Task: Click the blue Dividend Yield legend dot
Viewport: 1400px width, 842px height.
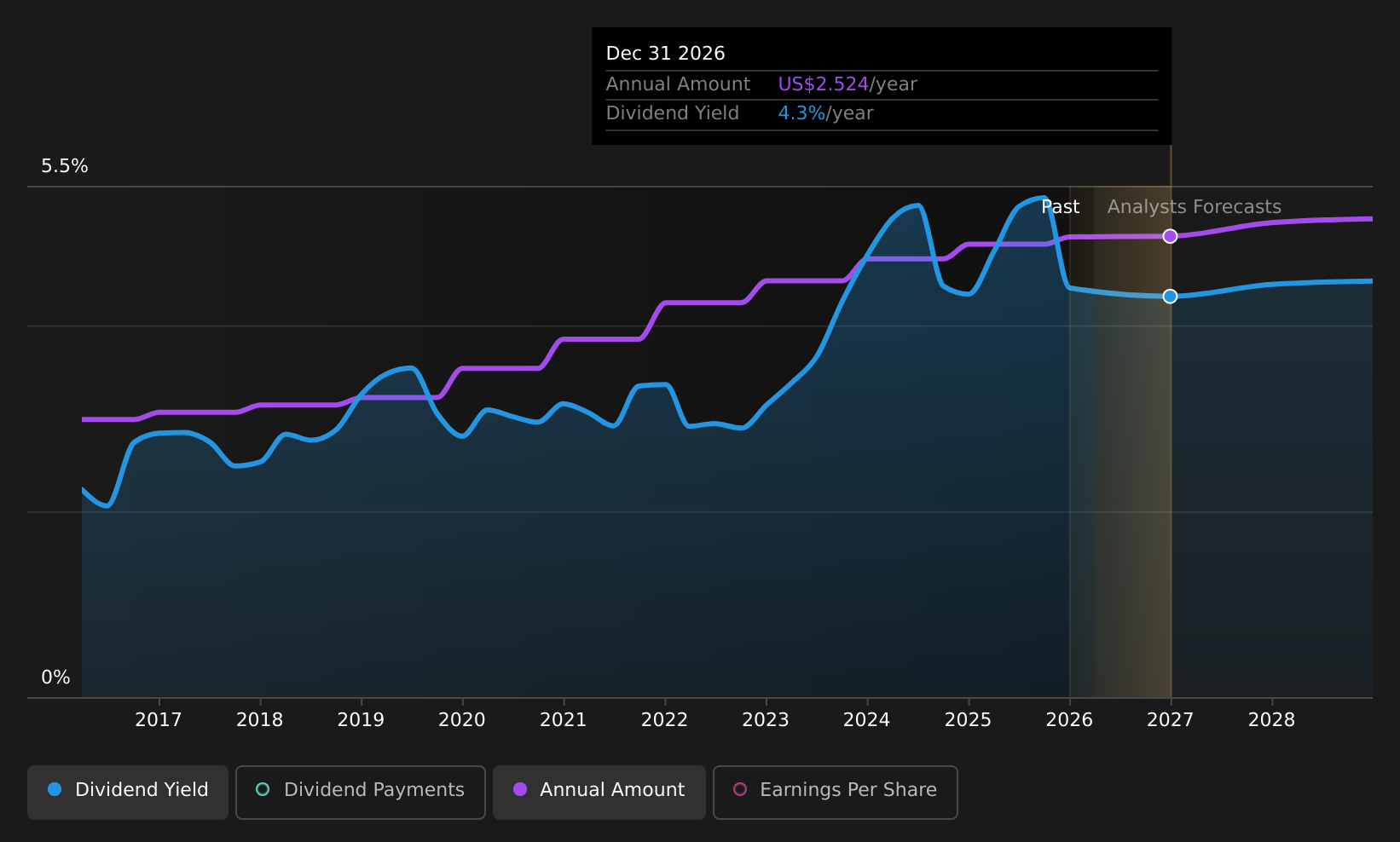Action: (54, 790)
